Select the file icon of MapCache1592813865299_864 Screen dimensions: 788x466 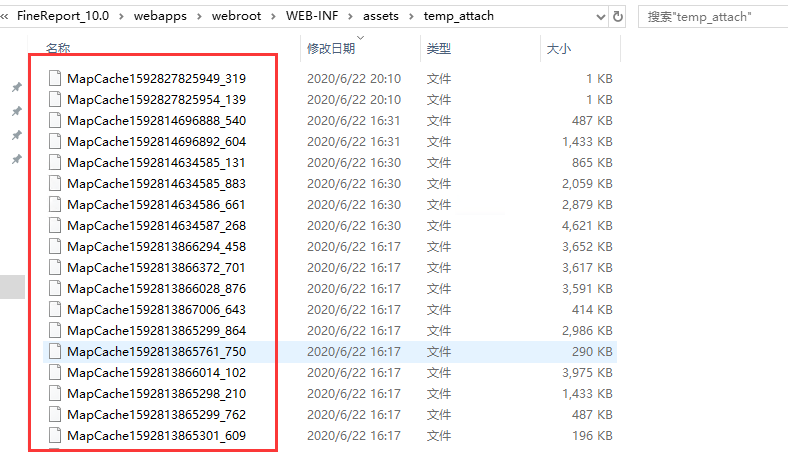point(55,330)
